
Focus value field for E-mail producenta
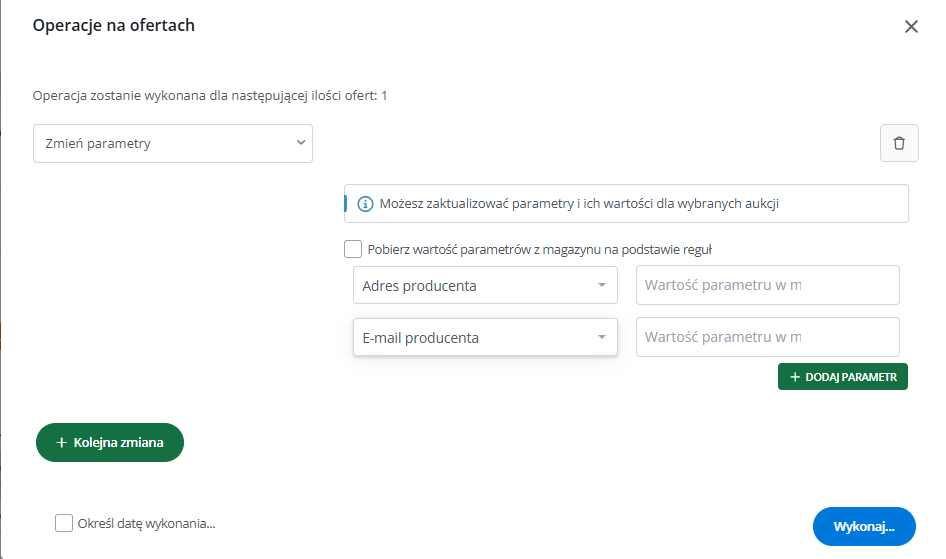click(767, 337)
